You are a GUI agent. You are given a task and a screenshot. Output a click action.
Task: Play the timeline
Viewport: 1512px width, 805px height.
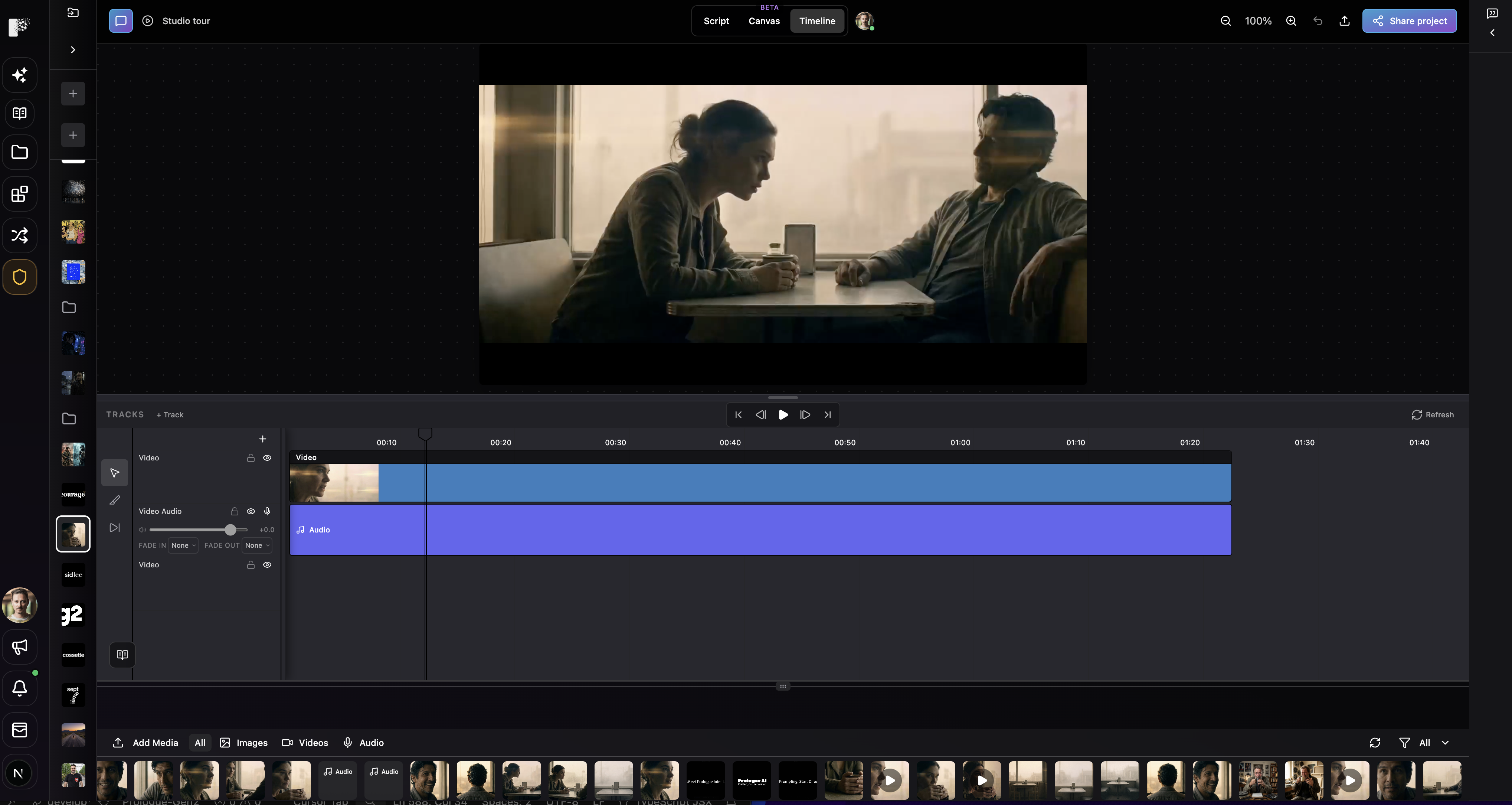[x=783, y=414]
